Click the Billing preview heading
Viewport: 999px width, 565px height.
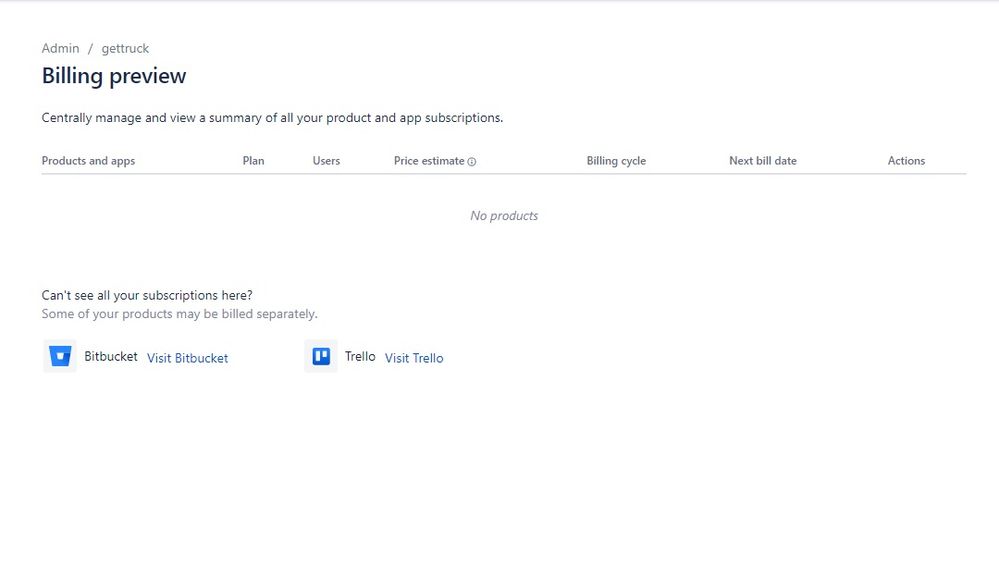(114, 76)
